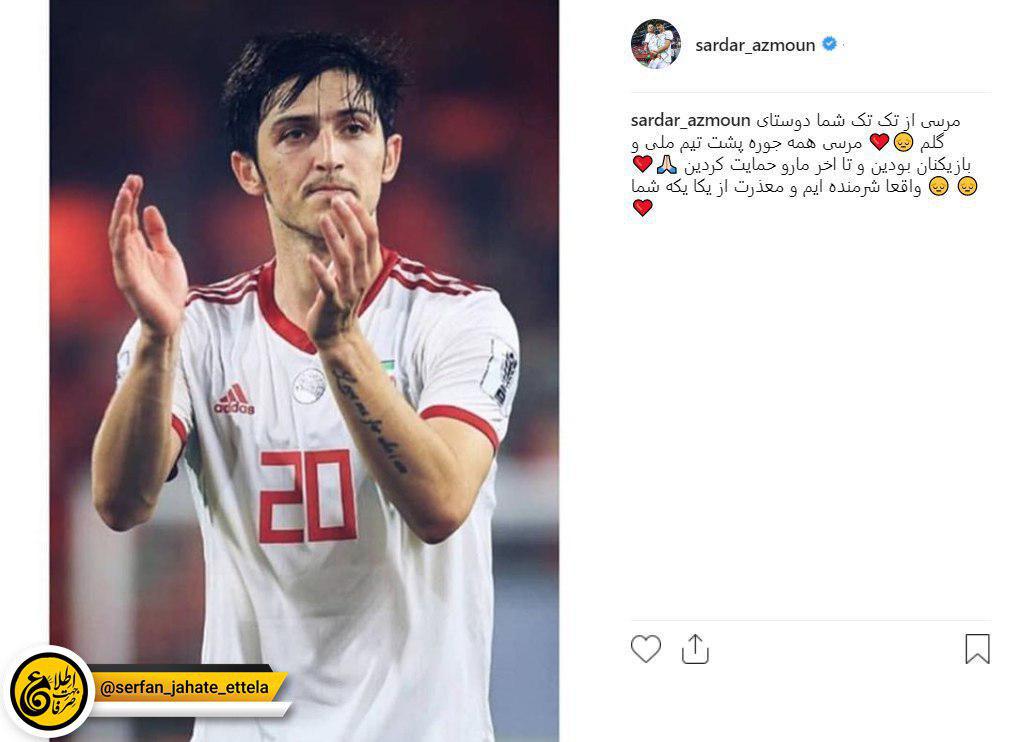Select the round yellow channel logo
Image resolution: width=1014 pixels, height=742 pixels.
tap(49, 692)
